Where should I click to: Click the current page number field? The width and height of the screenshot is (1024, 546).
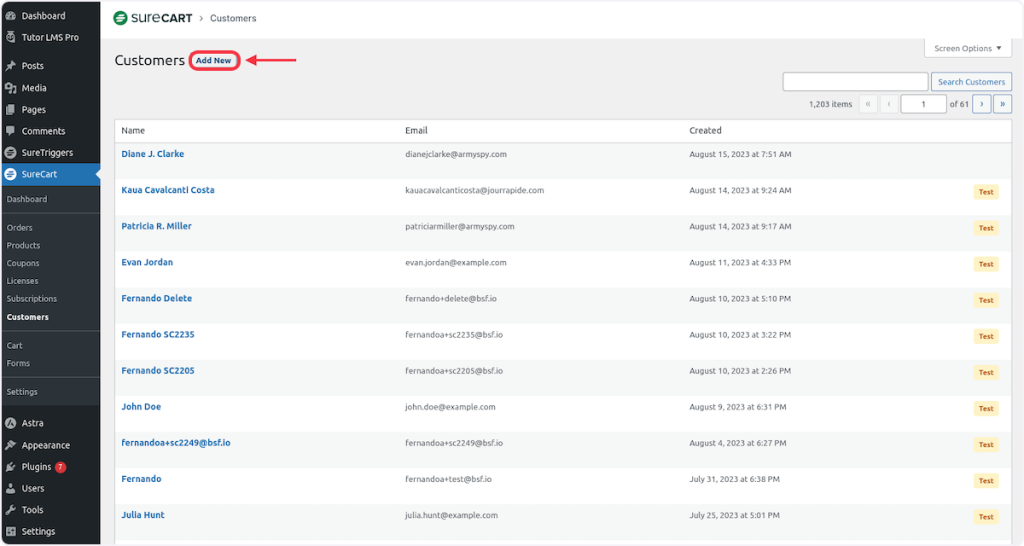pos(924,104)
